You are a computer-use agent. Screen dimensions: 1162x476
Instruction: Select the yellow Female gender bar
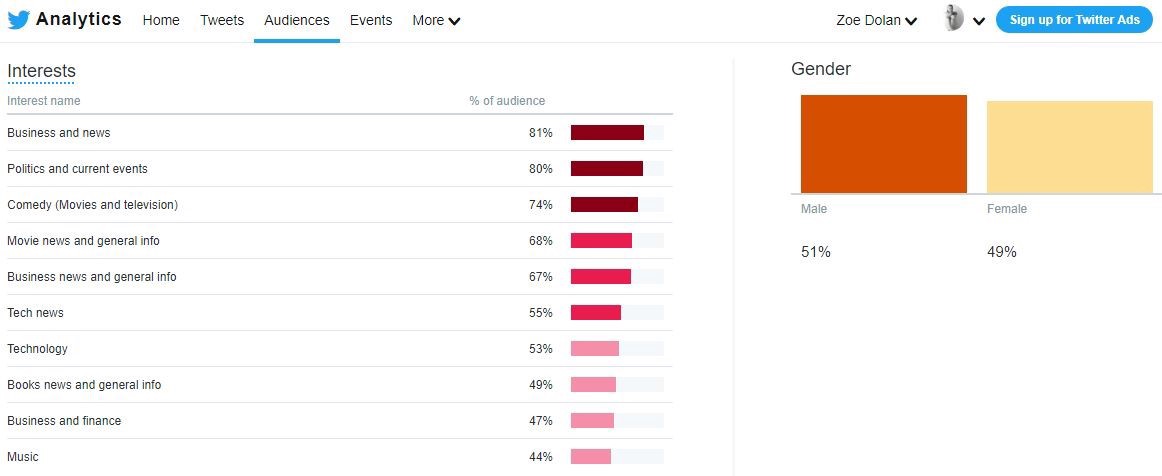coord(1069,147)
